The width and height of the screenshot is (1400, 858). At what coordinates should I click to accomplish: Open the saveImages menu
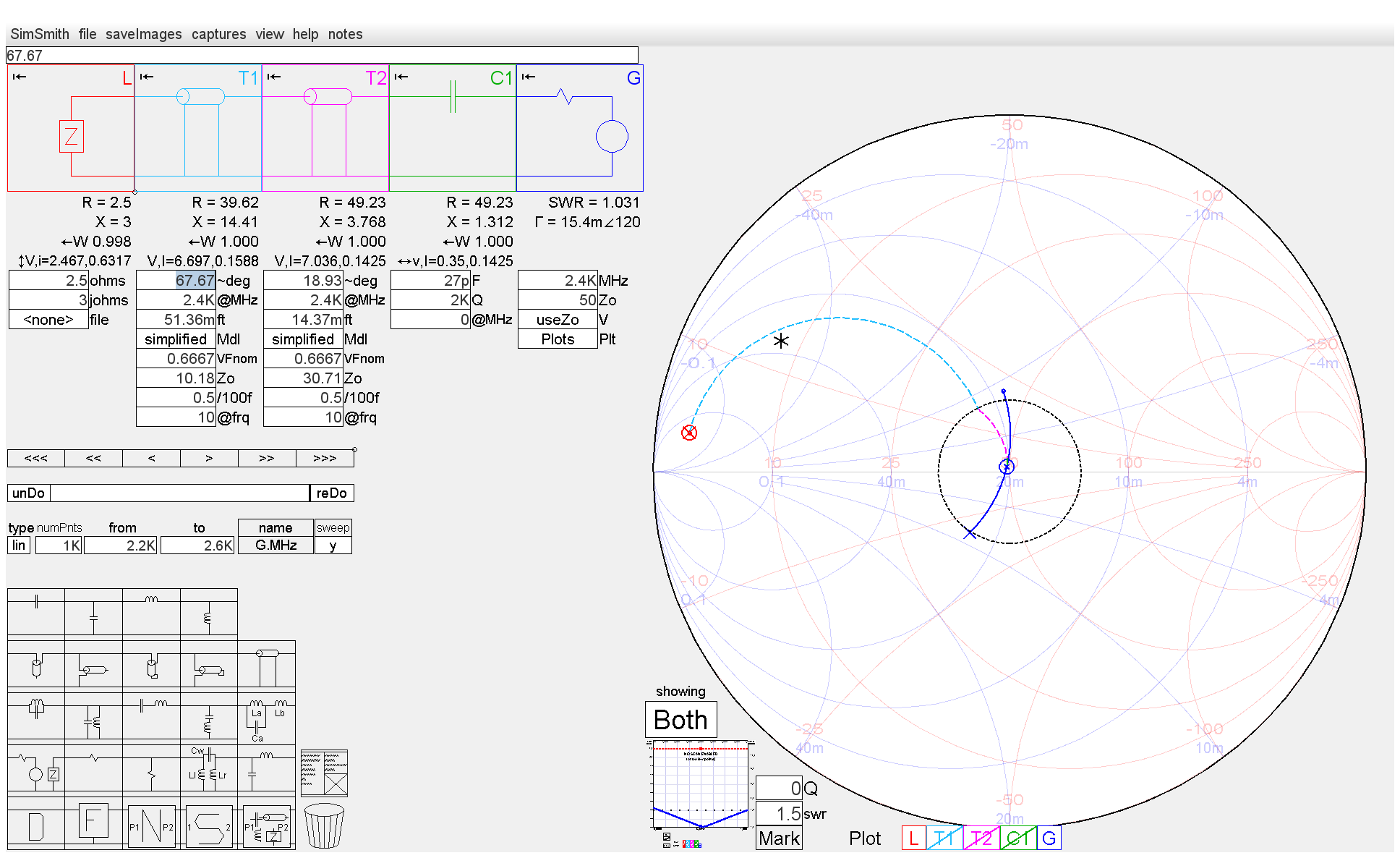click(143, 34)
